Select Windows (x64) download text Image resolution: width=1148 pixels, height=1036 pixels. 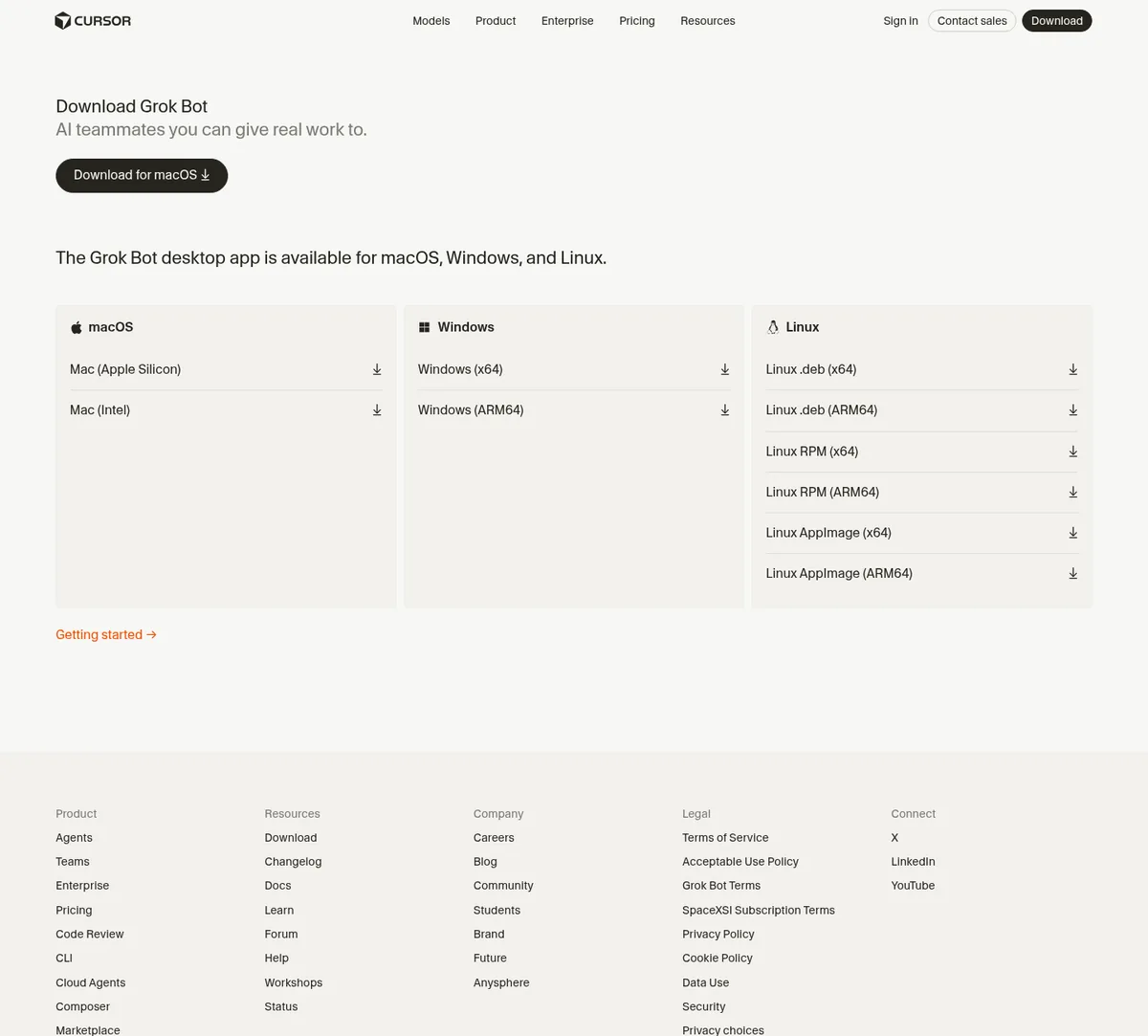point(460,369)
